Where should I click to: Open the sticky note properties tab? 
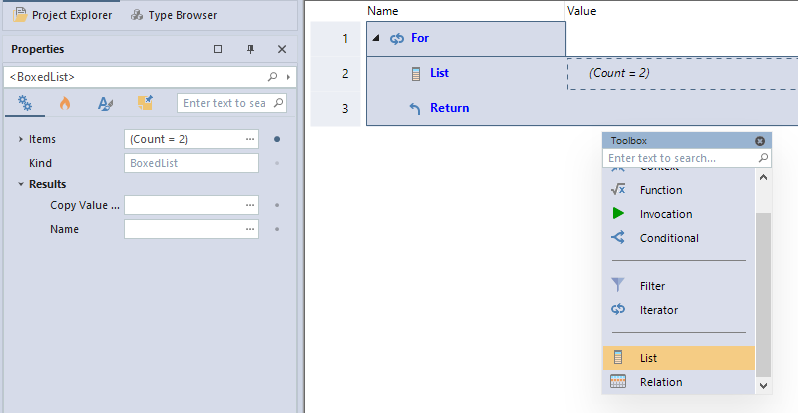[145, 103]
